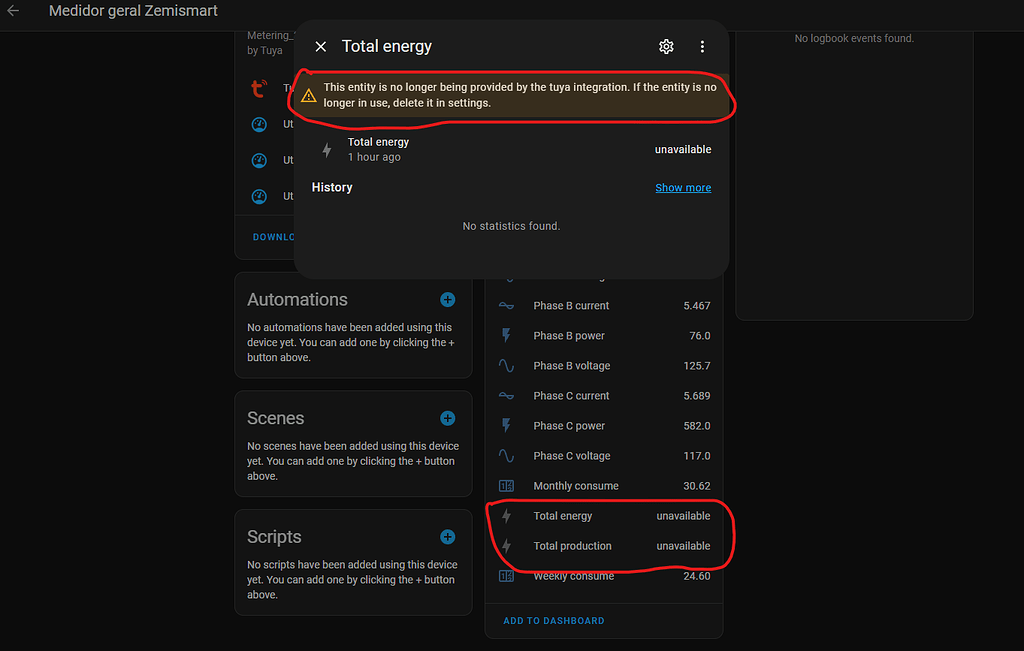The width and height of the screenshot is (1024, 651).
Task: Click the Weekly consume counter icon
Action: pyautogui.click(x=507, y=575)
